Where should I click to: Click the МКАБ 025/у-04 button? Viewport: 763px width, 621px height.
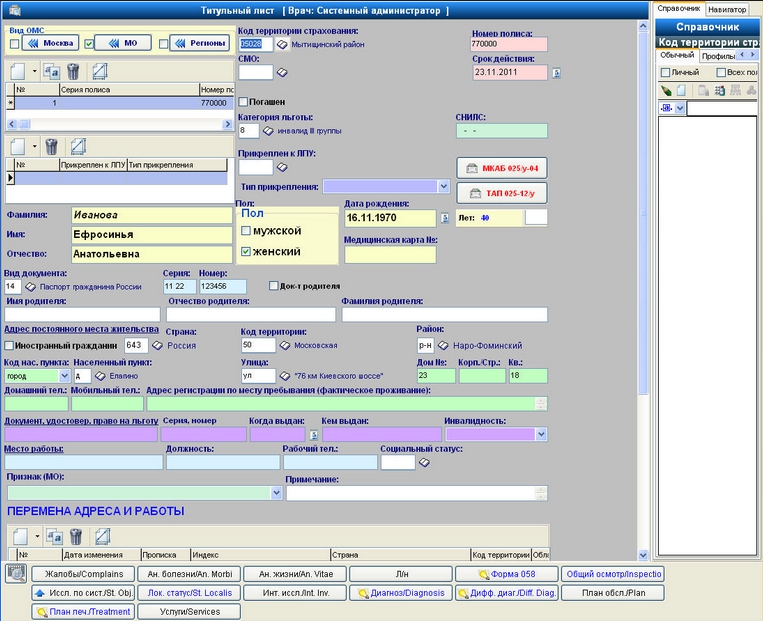(x=500, y=168)
